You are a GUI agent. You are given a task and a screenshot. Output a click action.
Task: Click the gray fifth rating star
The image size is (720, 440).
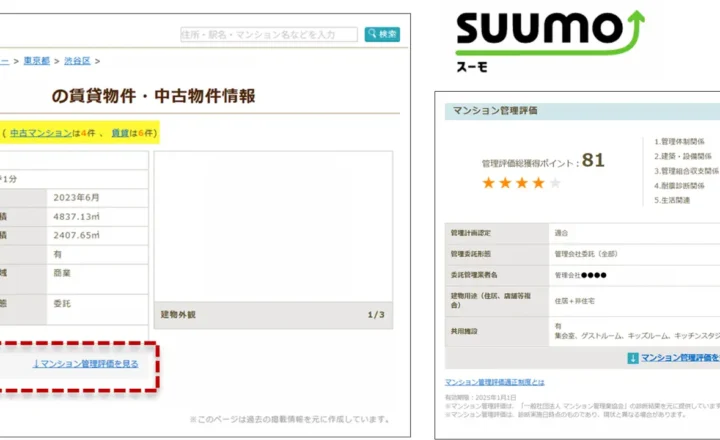[x=556, y=183]
